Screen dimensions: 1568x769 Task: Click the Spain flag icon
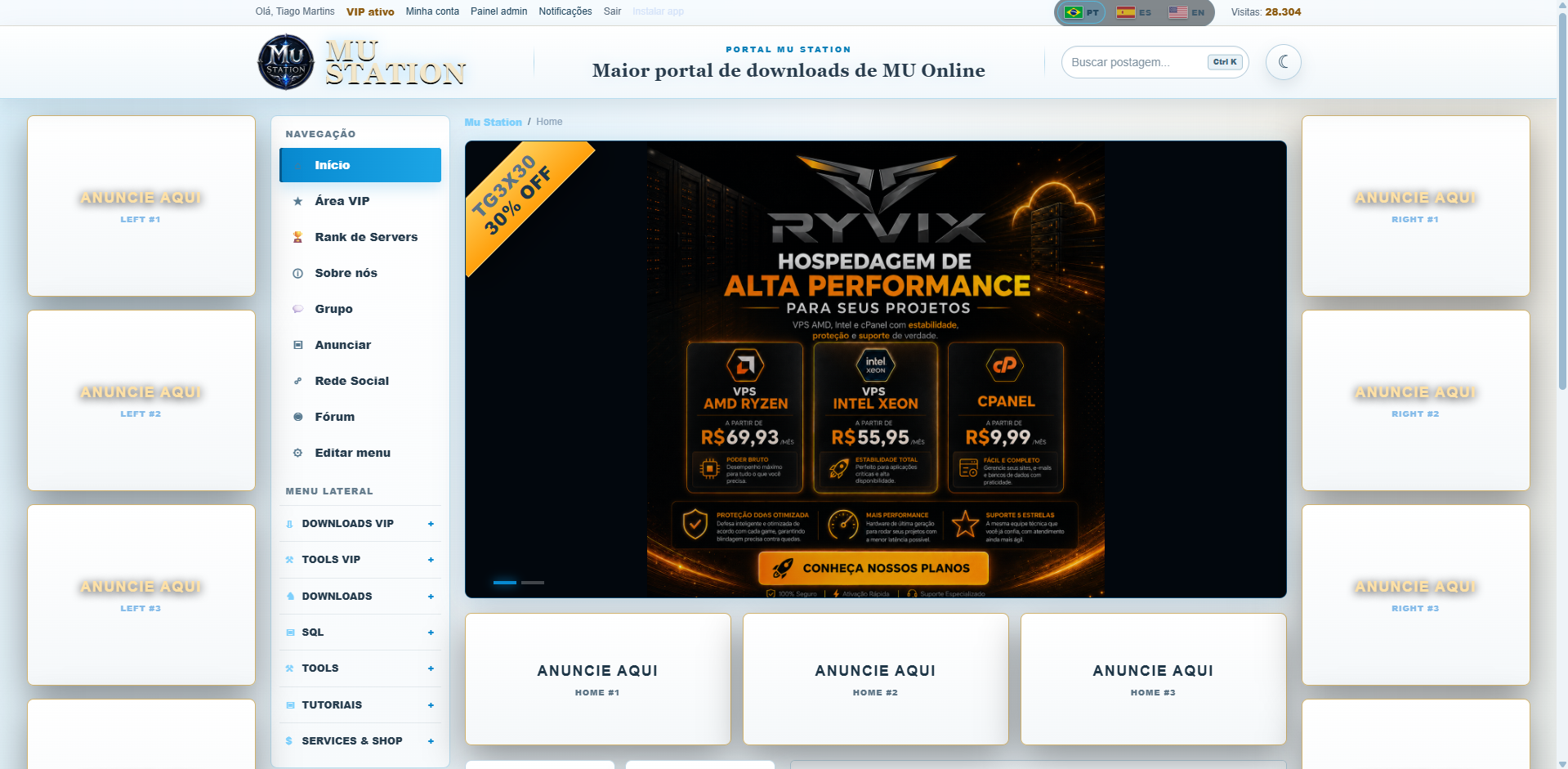(x=1126, y=12)
